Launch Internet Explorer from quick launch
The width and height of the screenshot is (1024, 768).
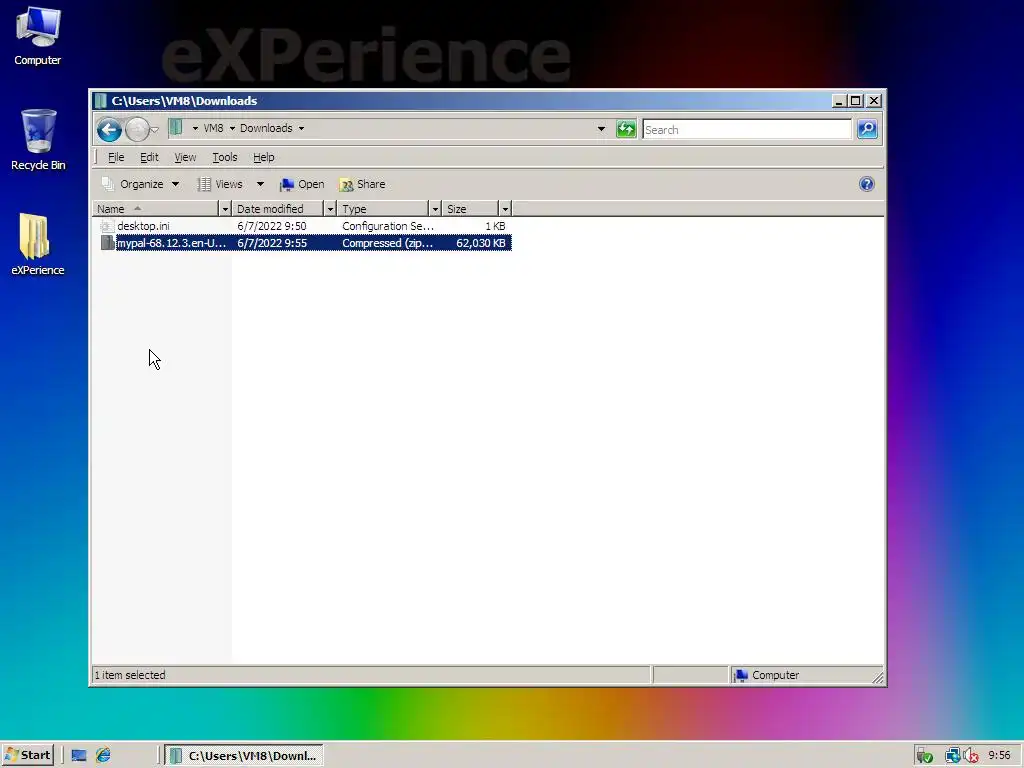click(103, 756)
